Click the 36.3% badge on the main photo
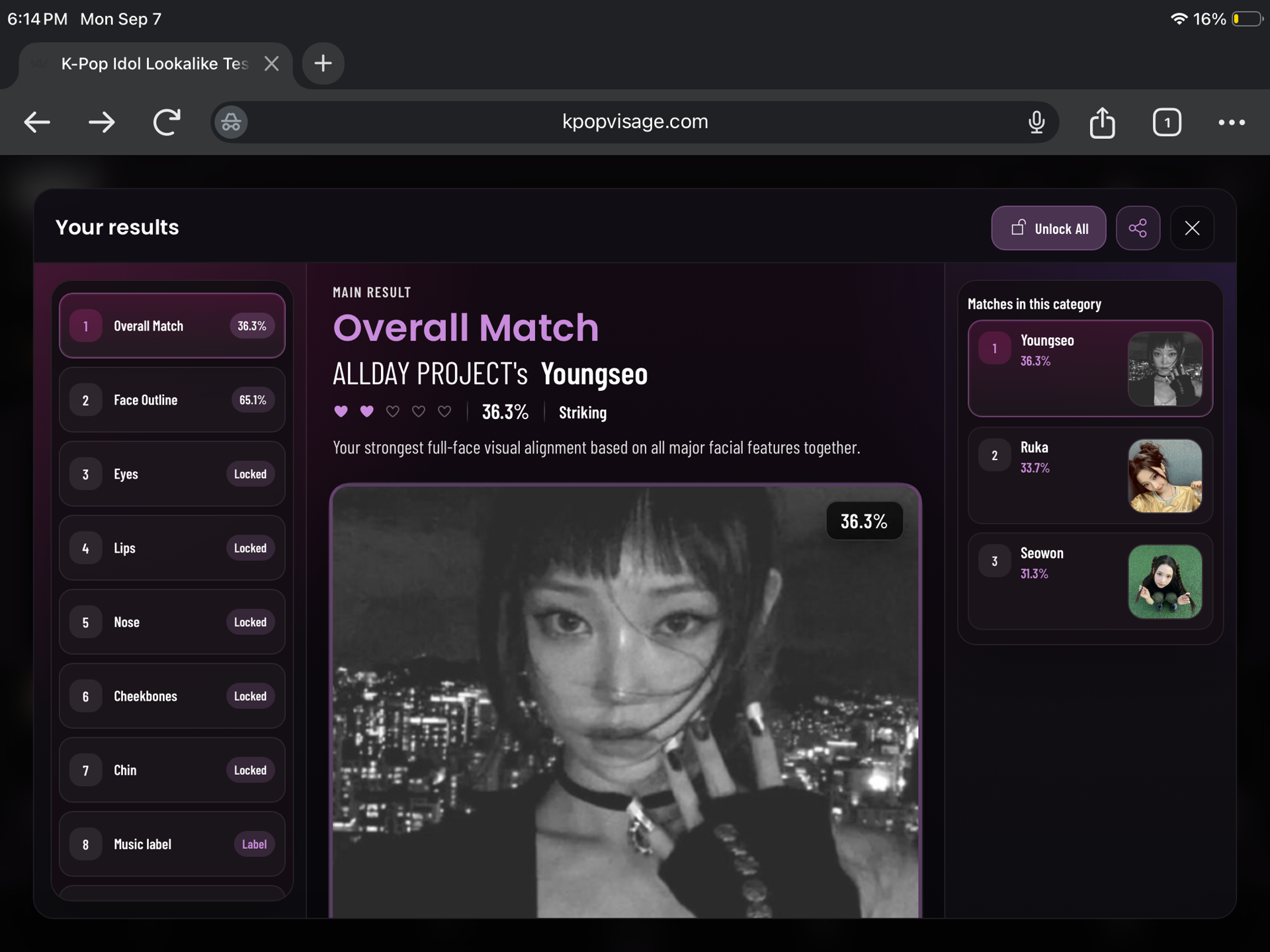 [x=864, y=522]
